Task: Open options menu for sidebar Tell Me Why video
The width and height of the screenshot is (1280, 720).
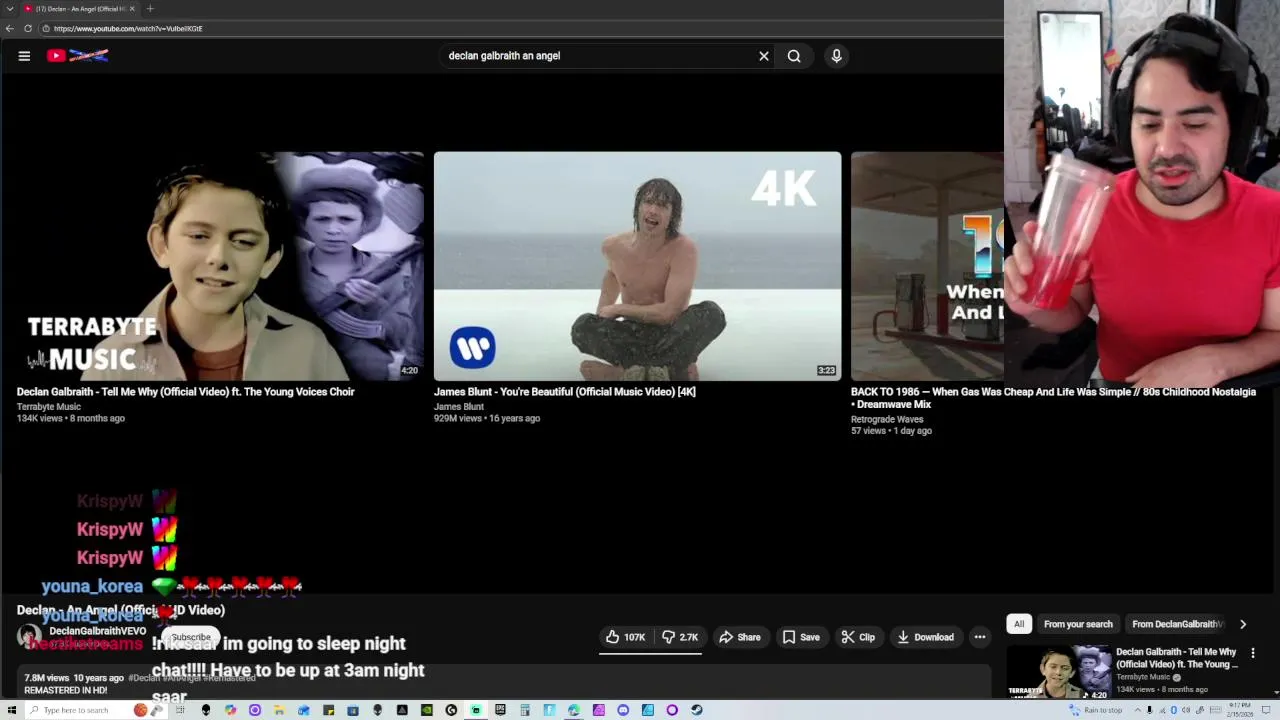Action: coord(1252,653)
